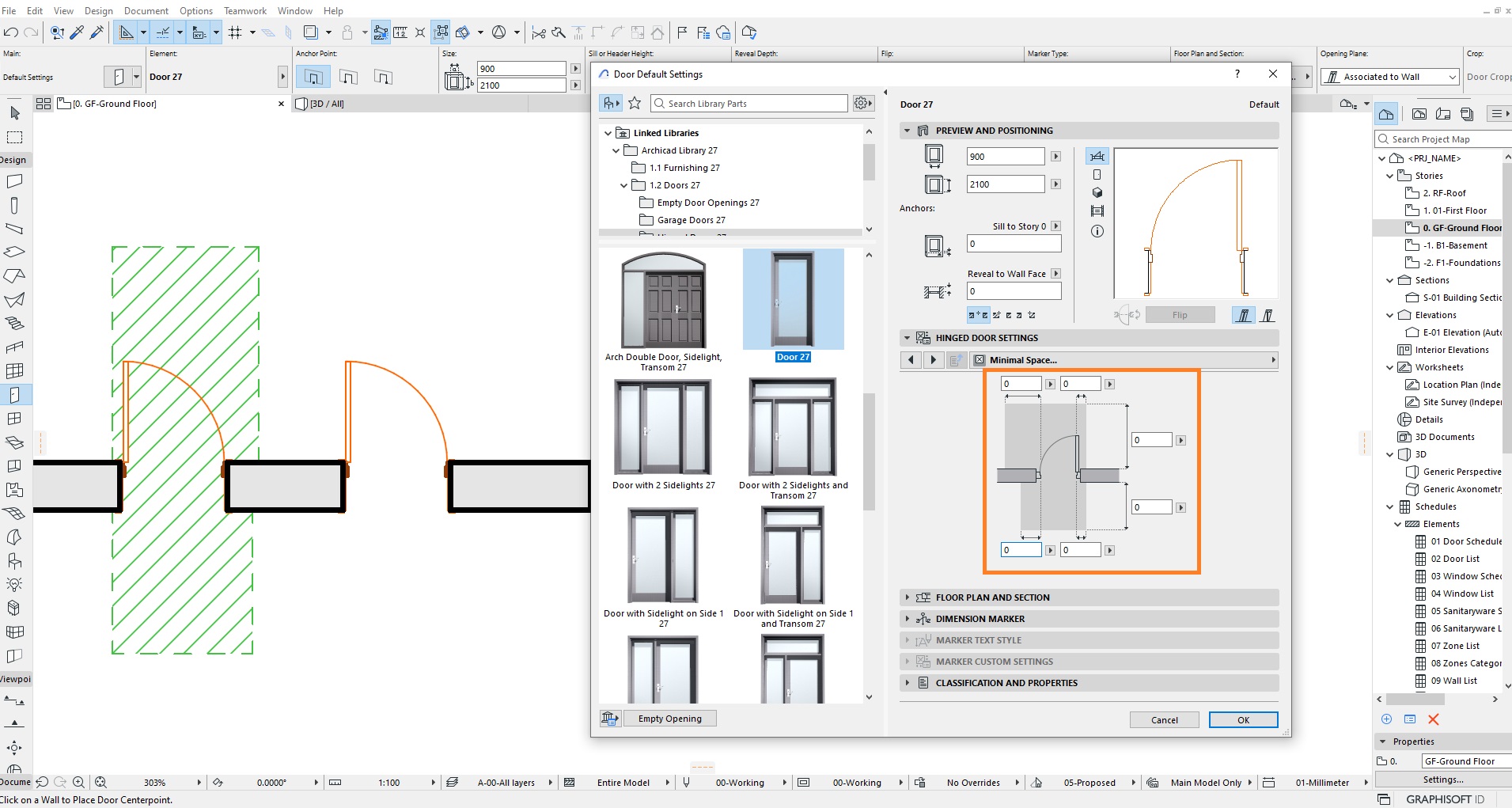
Task: Open the information icon beside the preview
Action: [1097, 231]
